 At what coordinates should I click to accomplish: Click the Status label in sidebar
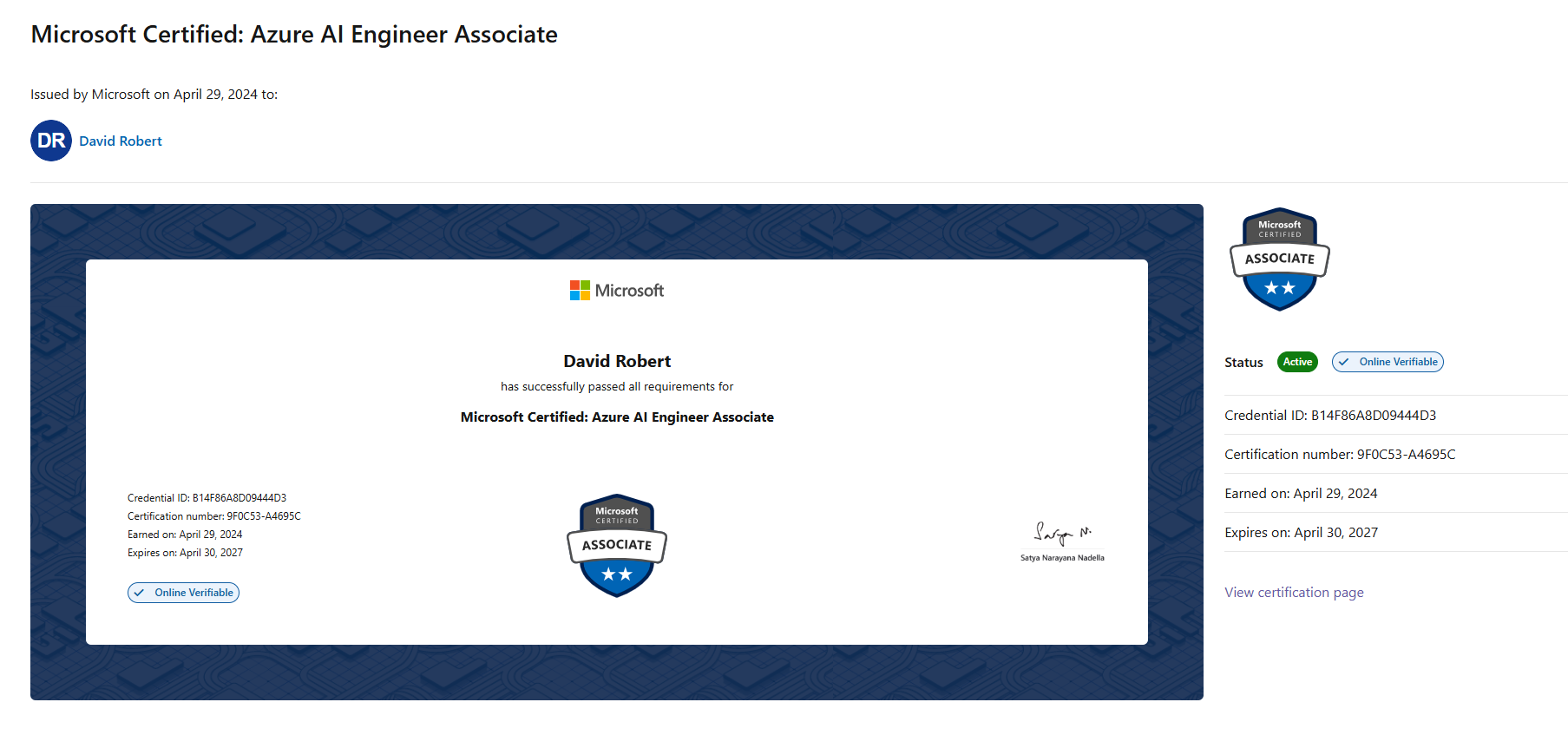pos(1243,362)
